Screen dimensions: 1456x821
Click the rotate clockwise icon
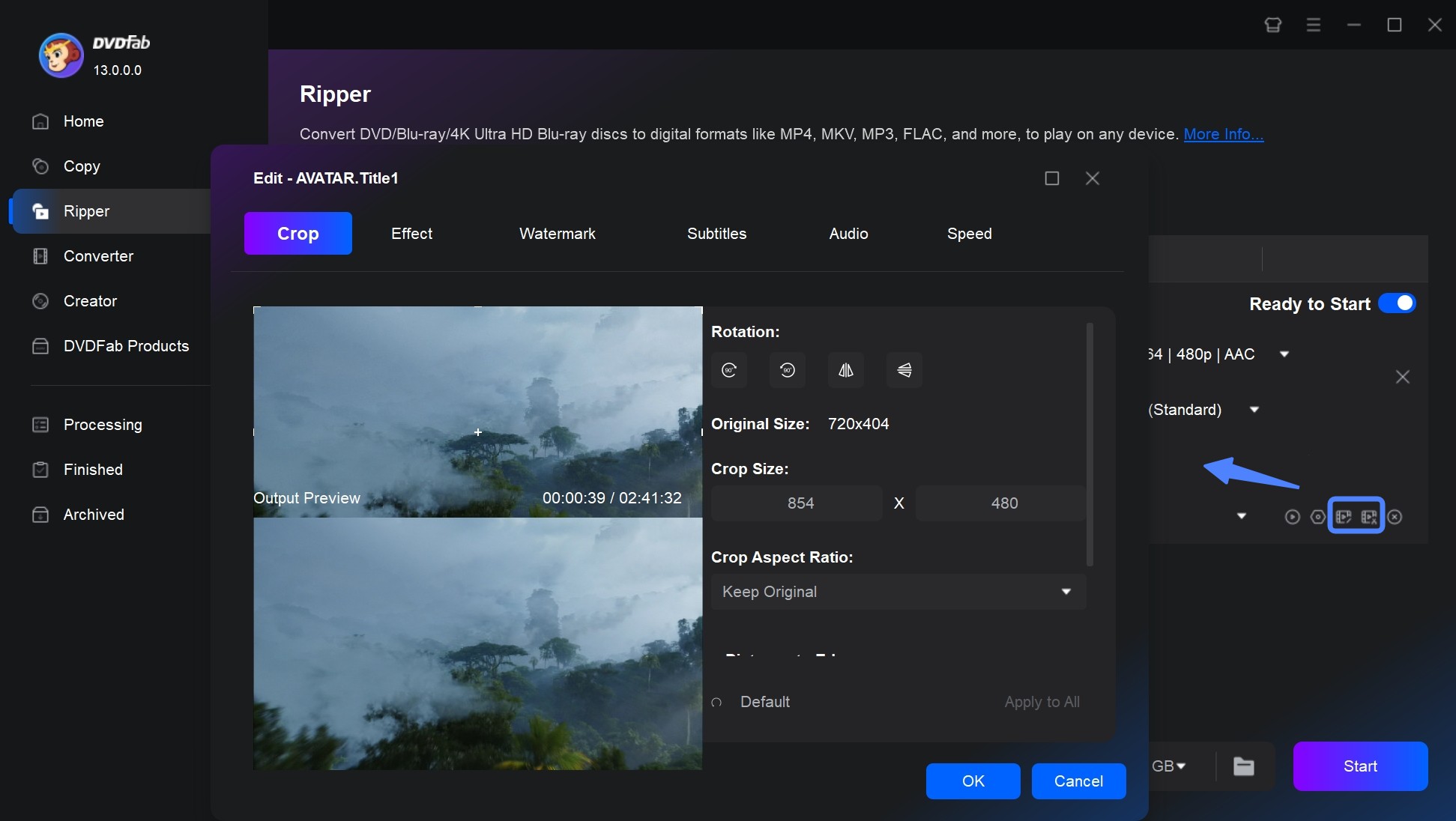(728, 369)
